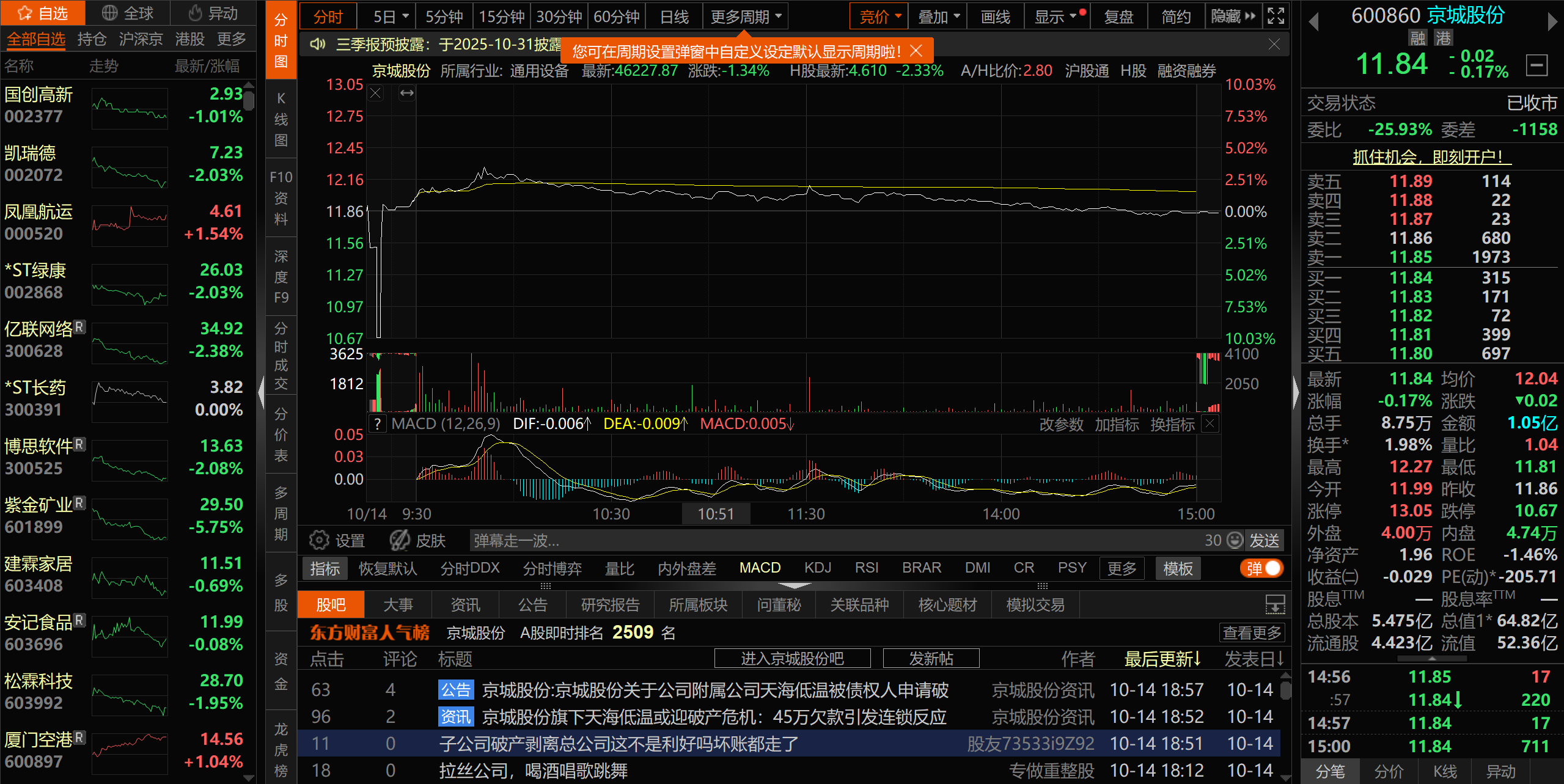This screenshot has height=784, width=1564.
Task: Click the emoji smiley icon in danmaku bar
Action: tap(1235, 540)
